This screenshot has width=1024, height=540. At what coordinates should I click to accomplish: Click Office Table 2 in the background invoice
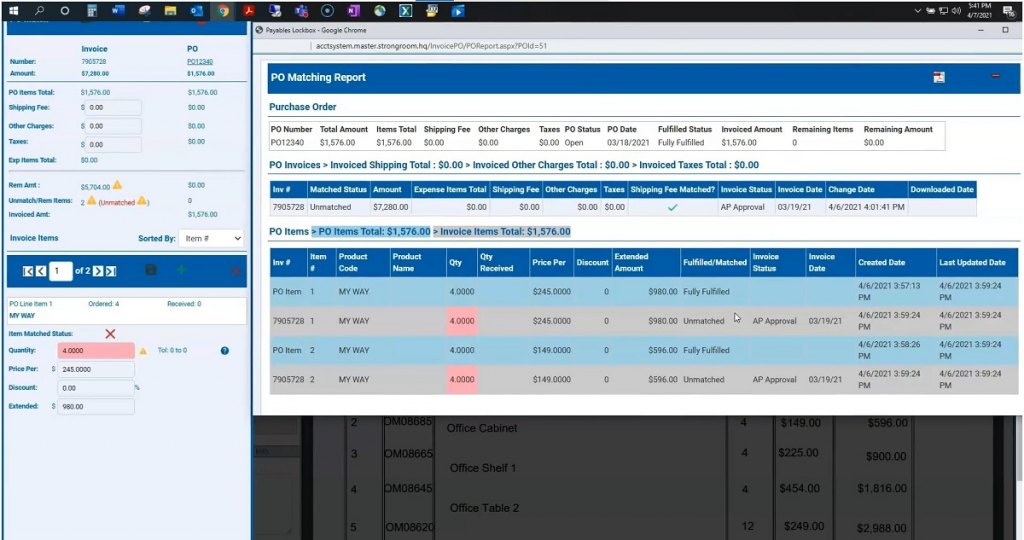484,508
